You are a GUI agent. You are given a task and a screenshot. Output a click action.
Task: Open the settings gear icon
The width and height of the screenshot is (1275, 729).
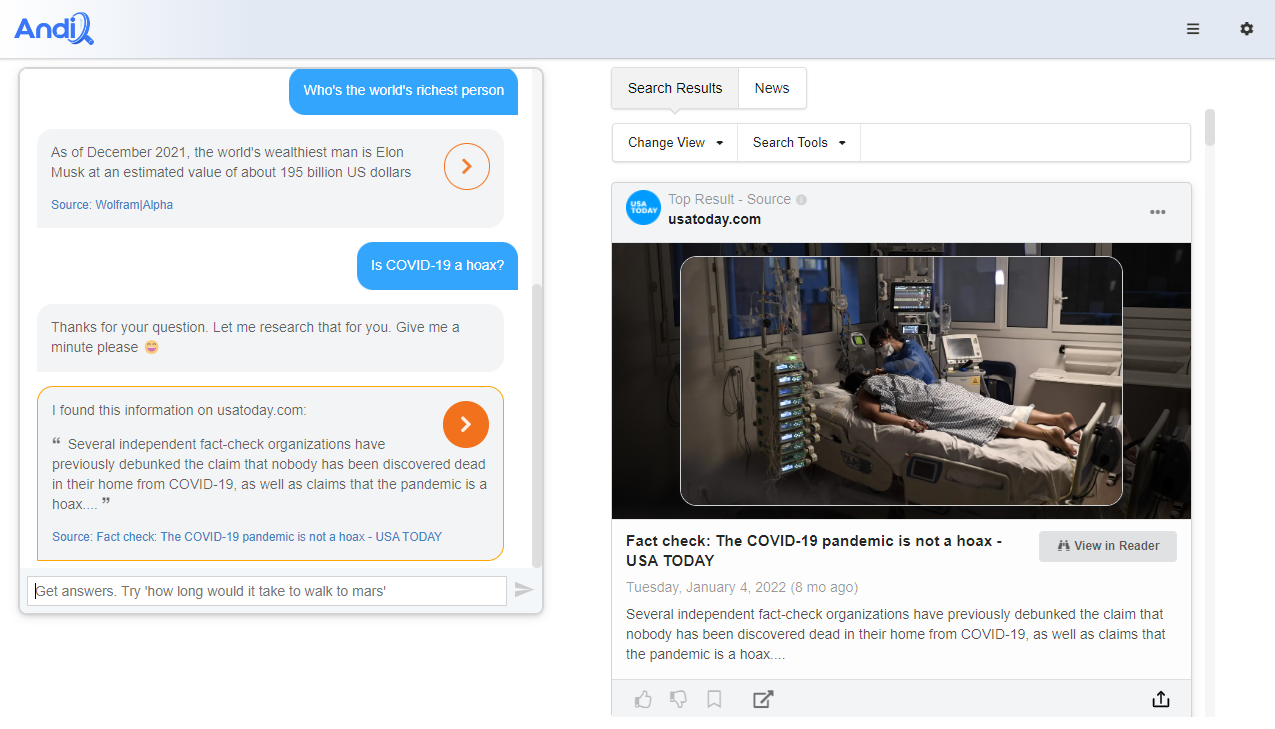1246,29
